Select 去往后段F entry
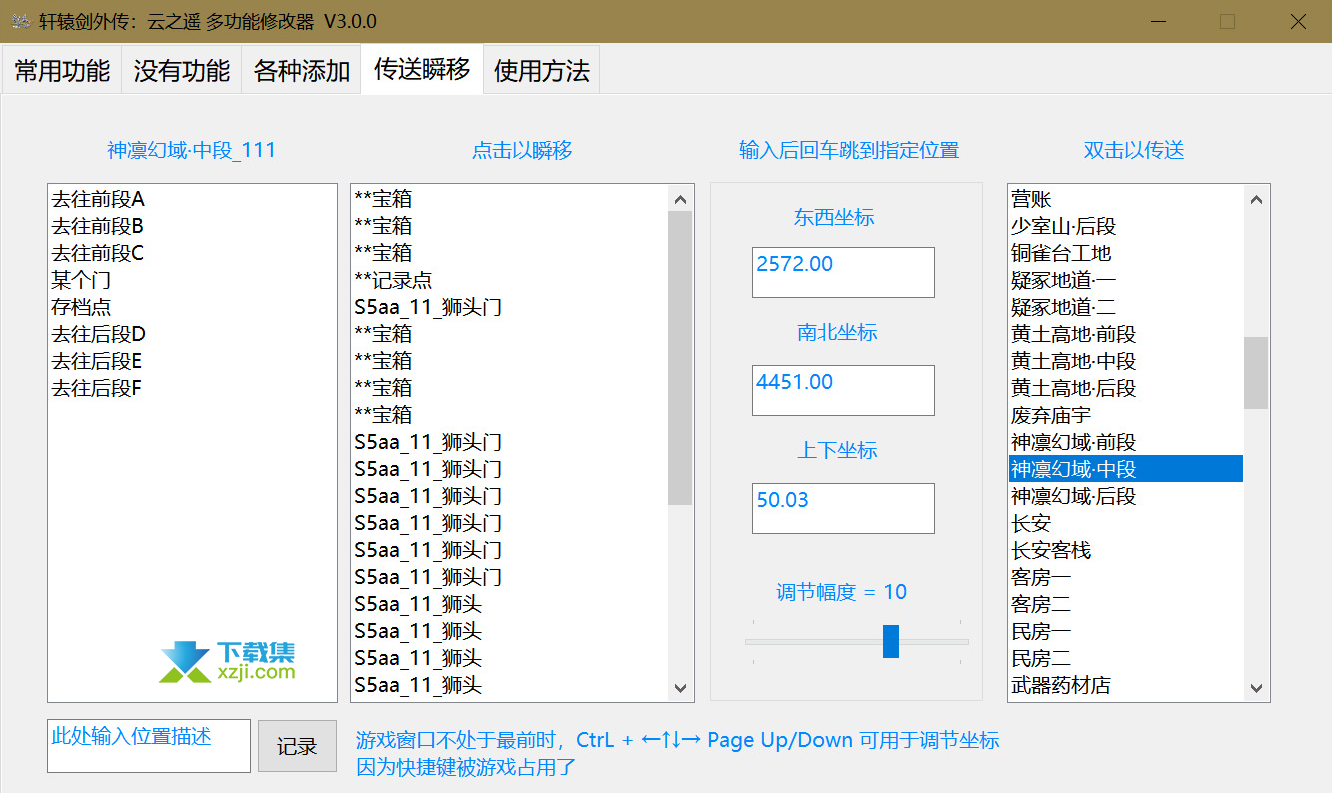This screenshot has height=793, width=1332. pos(192,388)
